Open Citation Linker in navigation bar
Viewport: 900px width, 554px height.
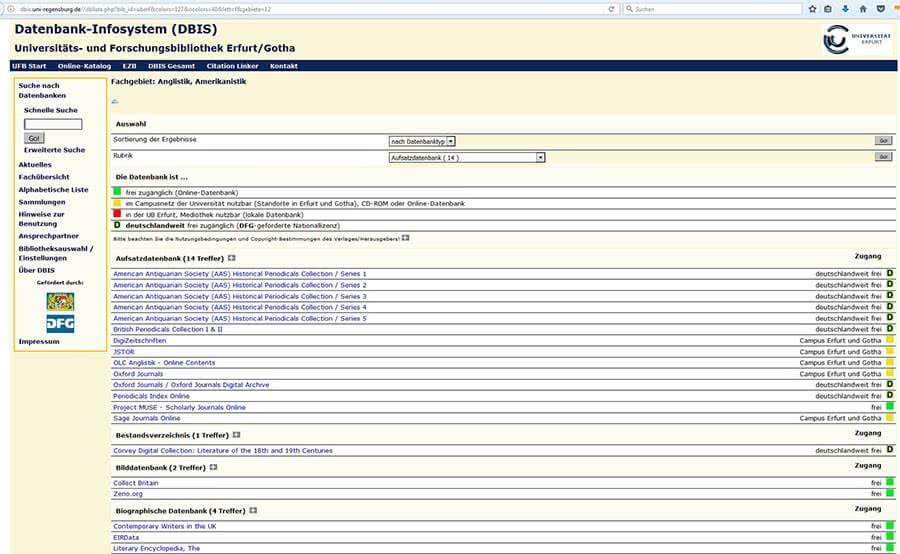click(x=232, y=66)
